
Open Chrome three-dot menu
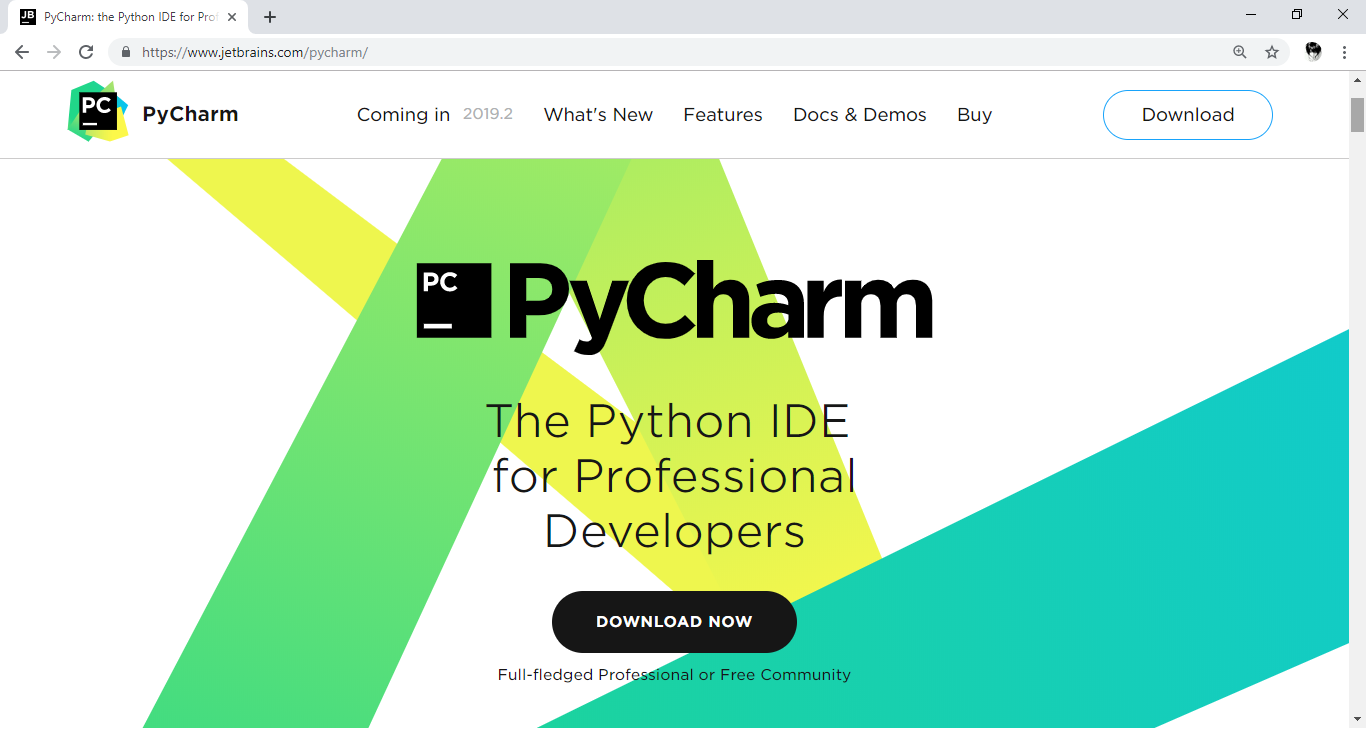point(1344,52)
